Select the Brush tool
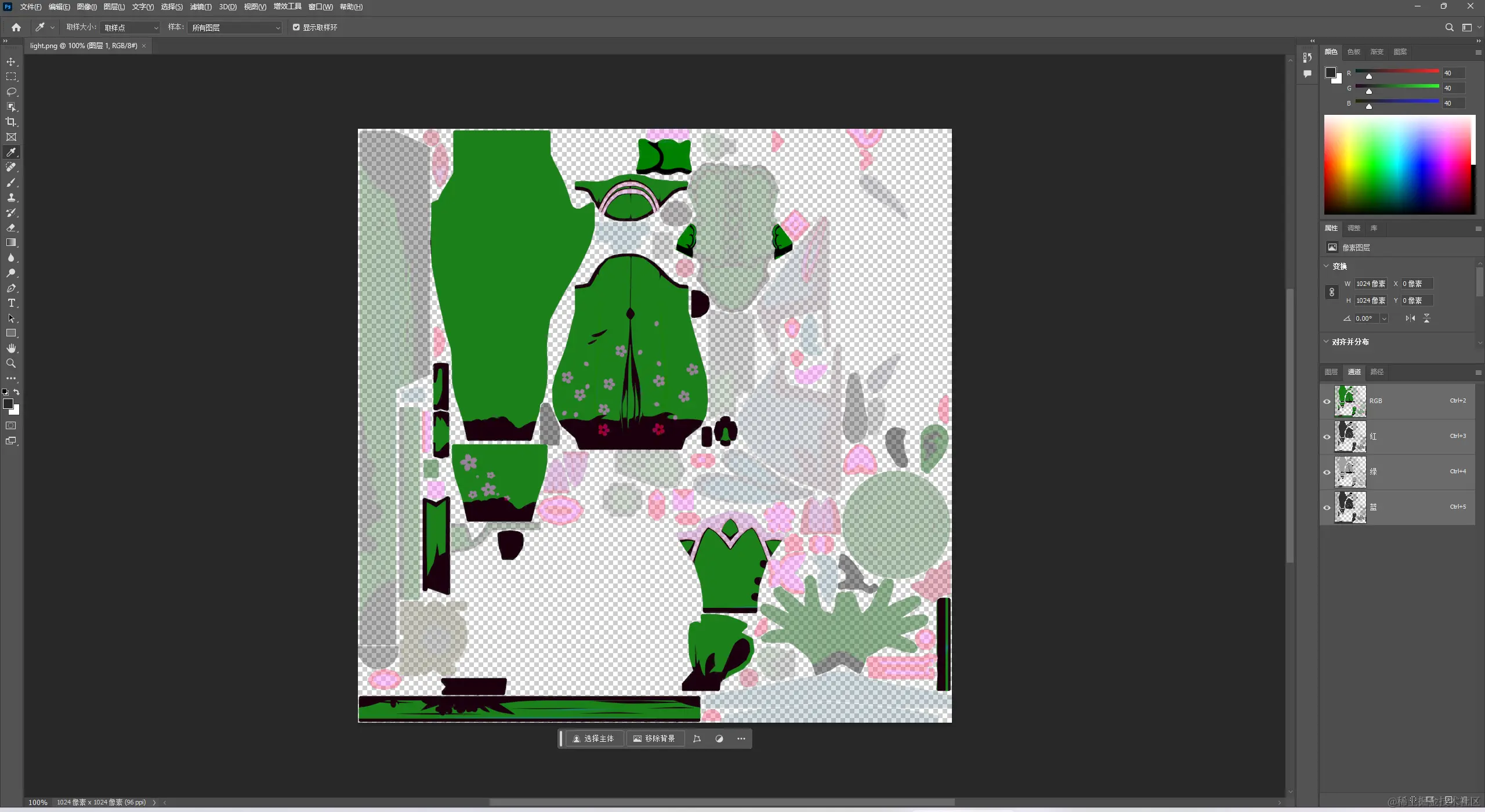The image size is (1485, 812). click(x=11, y=182)
